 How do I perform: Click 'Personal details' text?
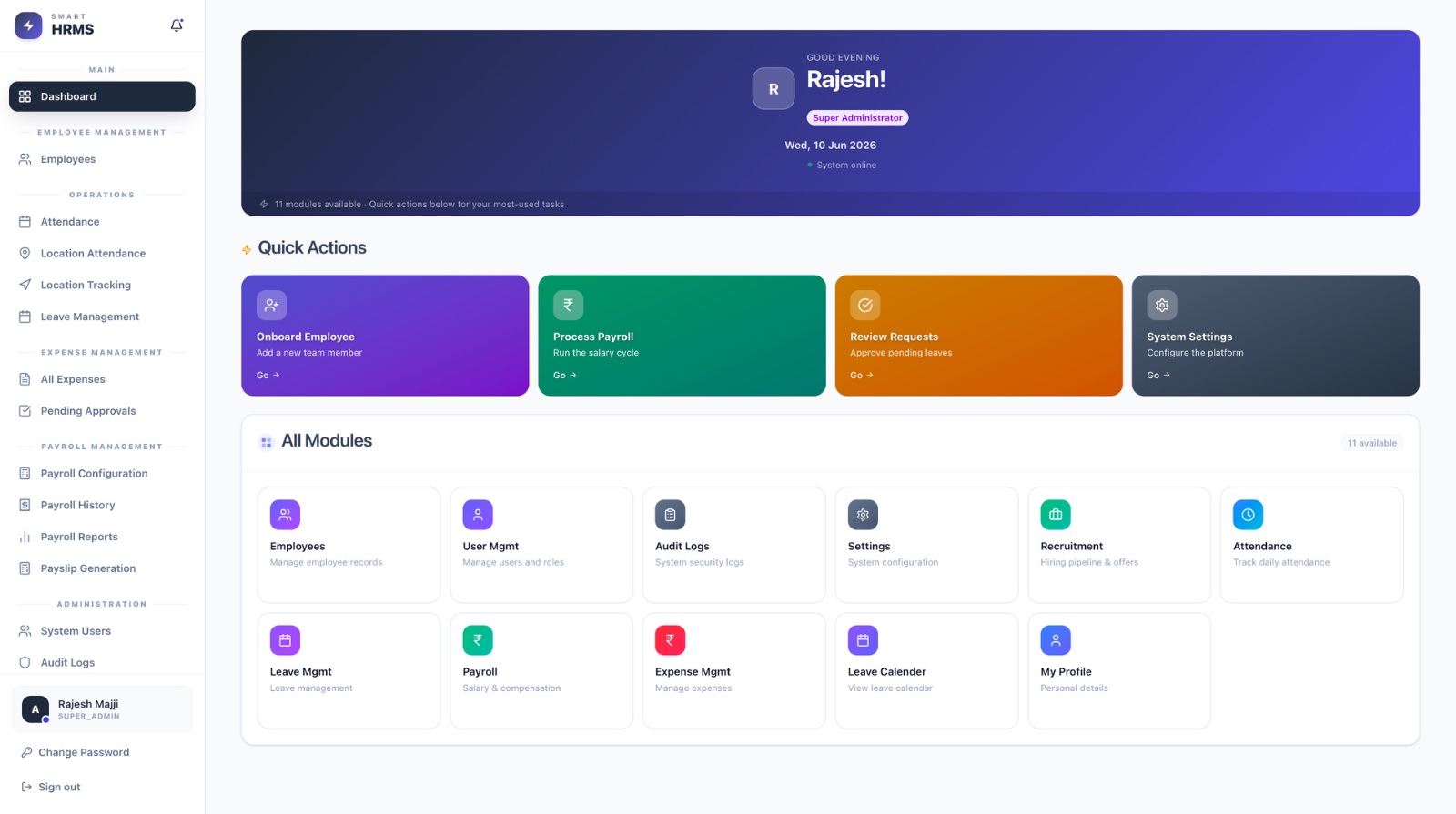coord(1074,688)
